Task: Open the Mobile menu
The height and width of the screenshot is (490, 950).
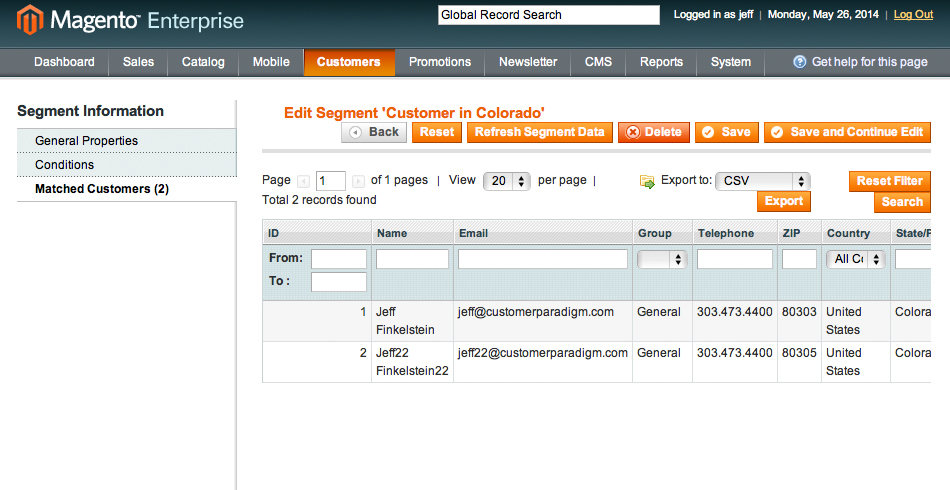Action: coord(271,62)
